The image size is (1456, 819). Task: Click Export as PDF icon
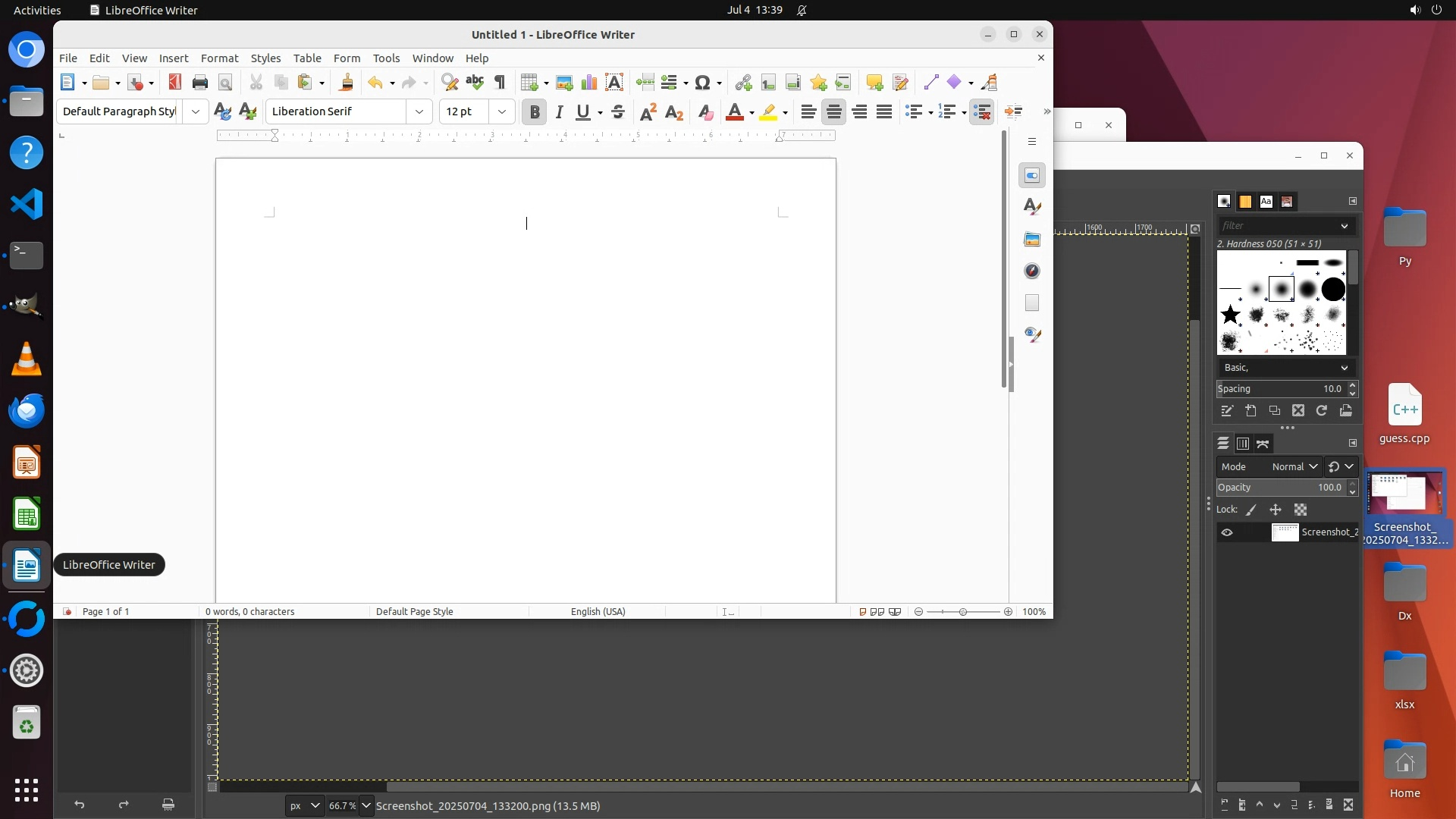click(x=175, y=83)
